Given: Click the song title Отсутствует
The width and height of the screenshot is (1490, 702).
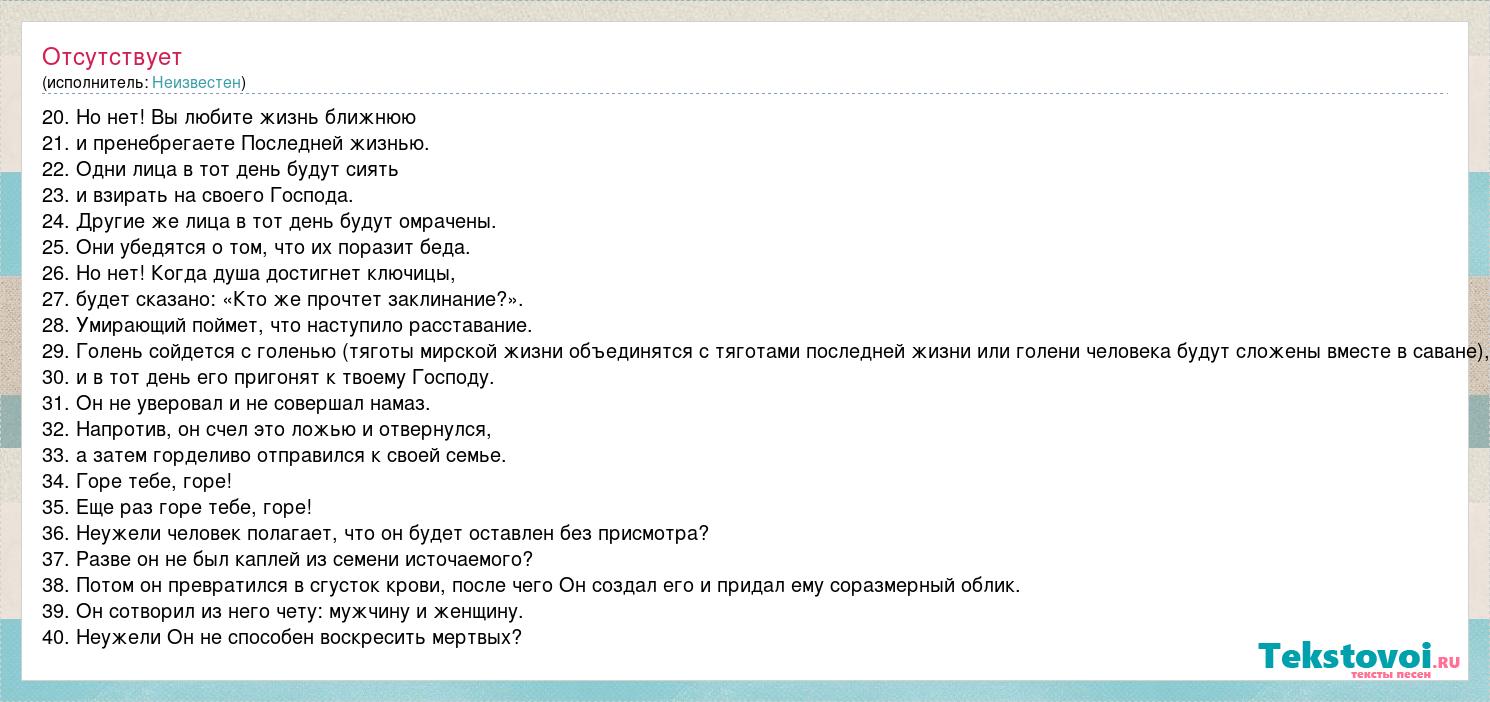Looking at the screenshot, I should pyautogui.click(x=112, y=57).
